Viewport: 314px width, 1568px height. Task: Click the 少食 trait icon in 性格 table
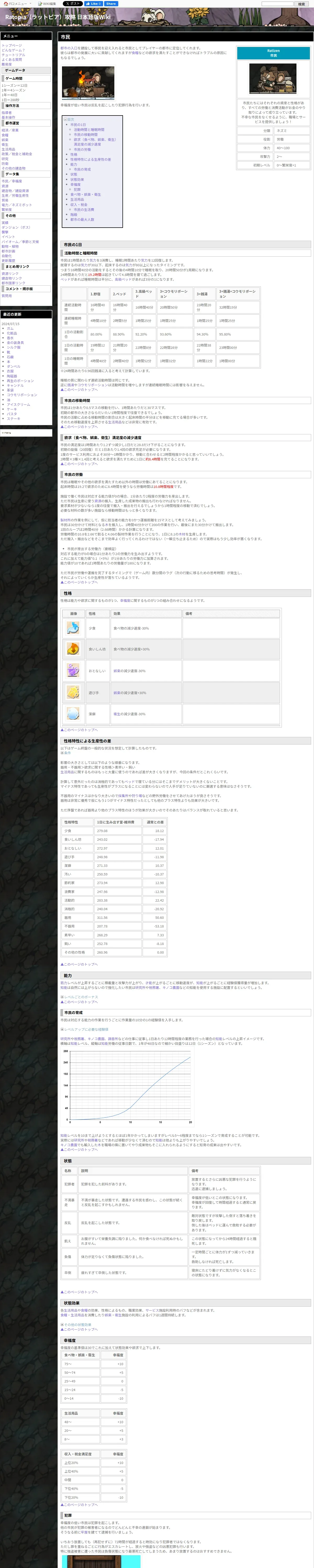click(73, 628)
